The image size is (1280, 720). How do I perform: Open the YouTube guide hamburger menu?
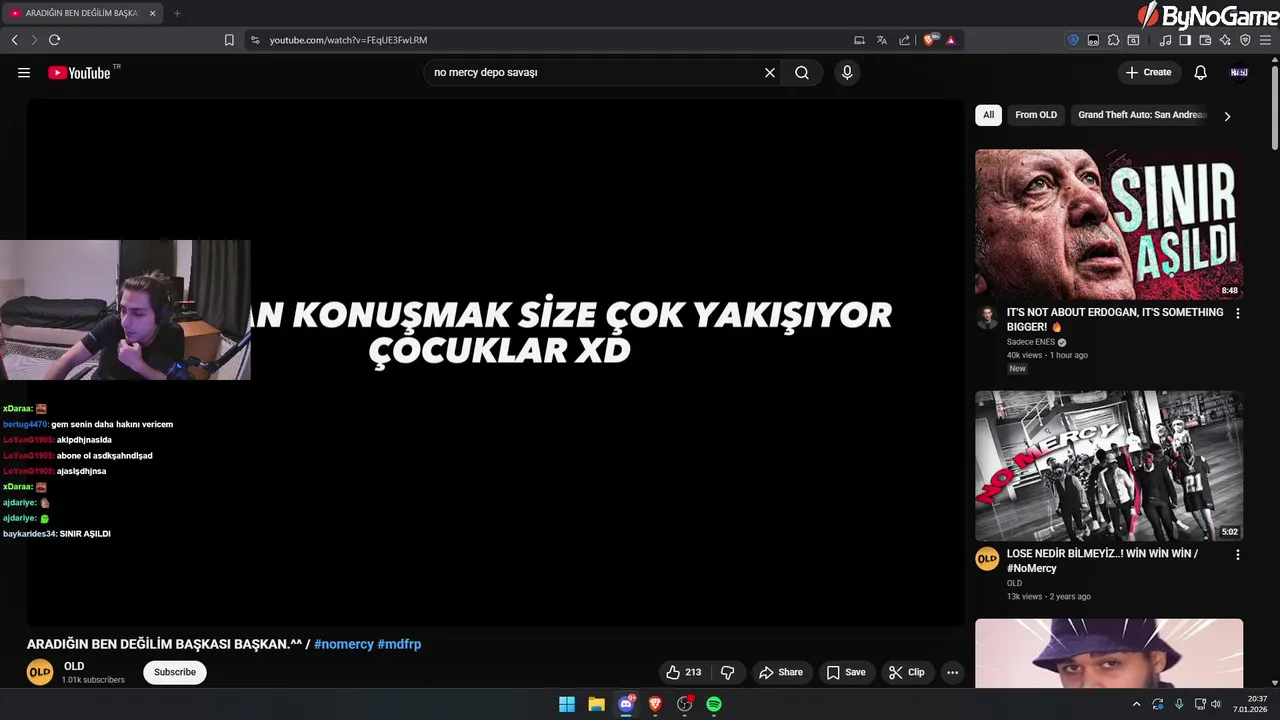pos(24,72)
